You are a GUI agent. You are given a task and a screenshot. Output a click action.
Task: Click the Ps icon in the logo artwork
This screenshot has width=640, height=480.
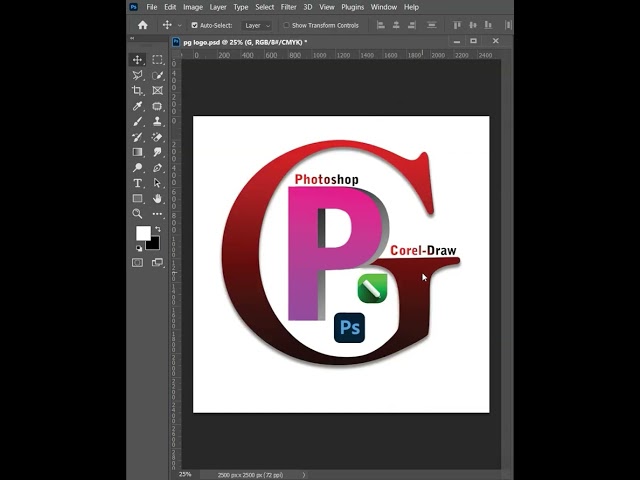349,328
